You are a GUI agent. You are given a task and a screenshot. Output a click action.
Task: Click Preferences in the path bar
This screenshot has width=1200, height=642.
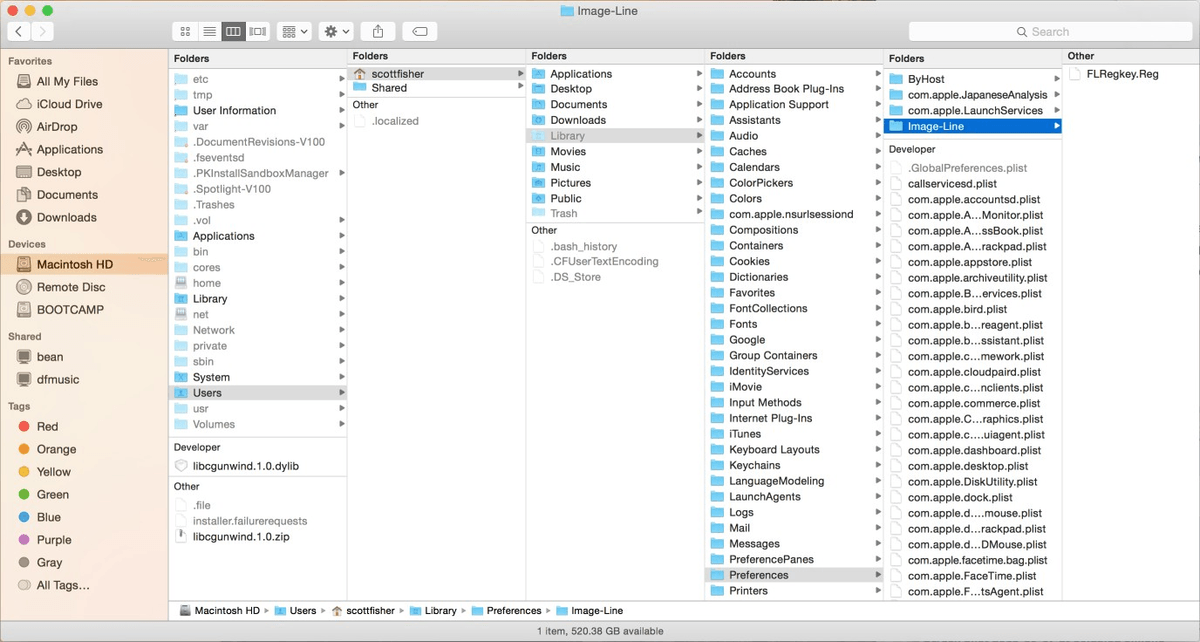pos(505,611)
